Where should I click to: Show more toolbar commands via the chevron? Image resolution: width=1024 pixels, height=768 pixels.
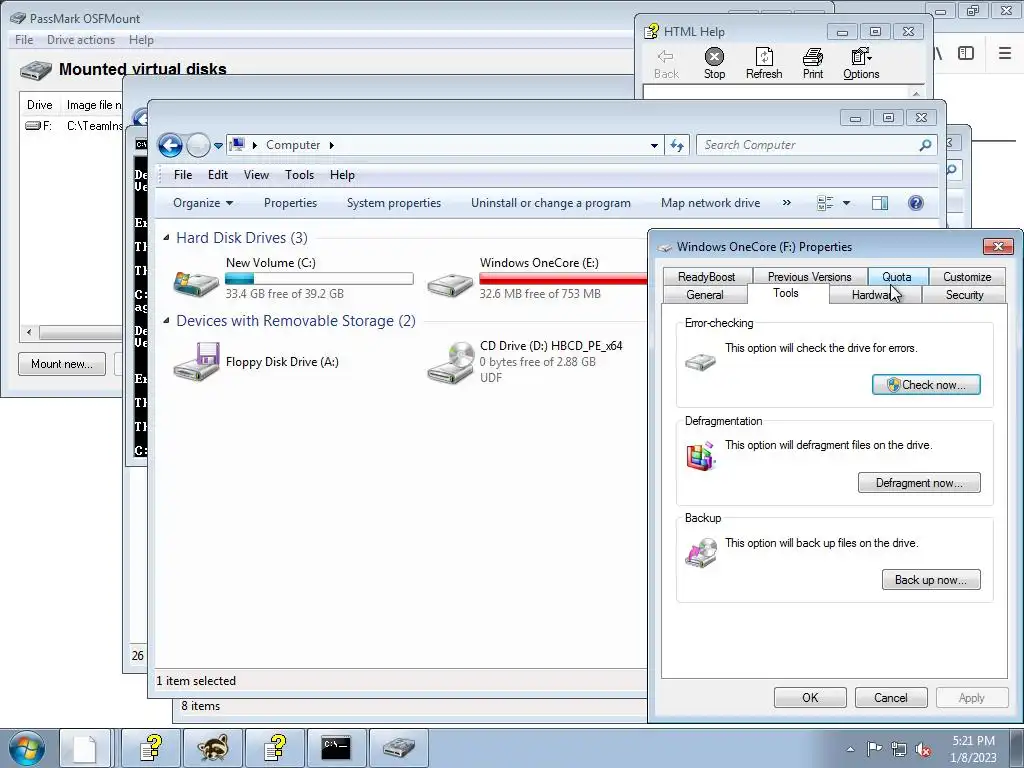[787, 203]
